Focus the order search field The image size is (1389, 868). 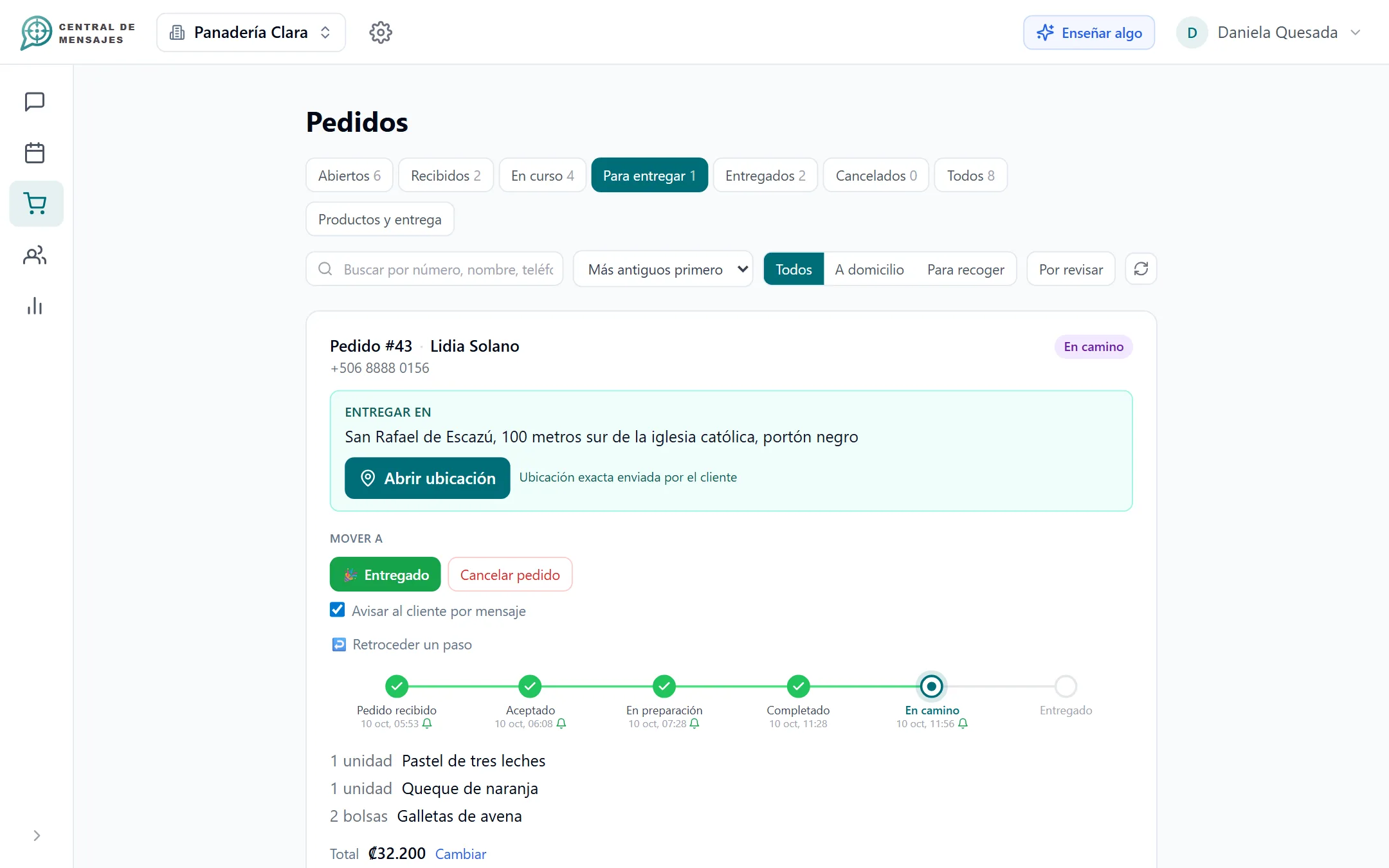tap(435, 269)
